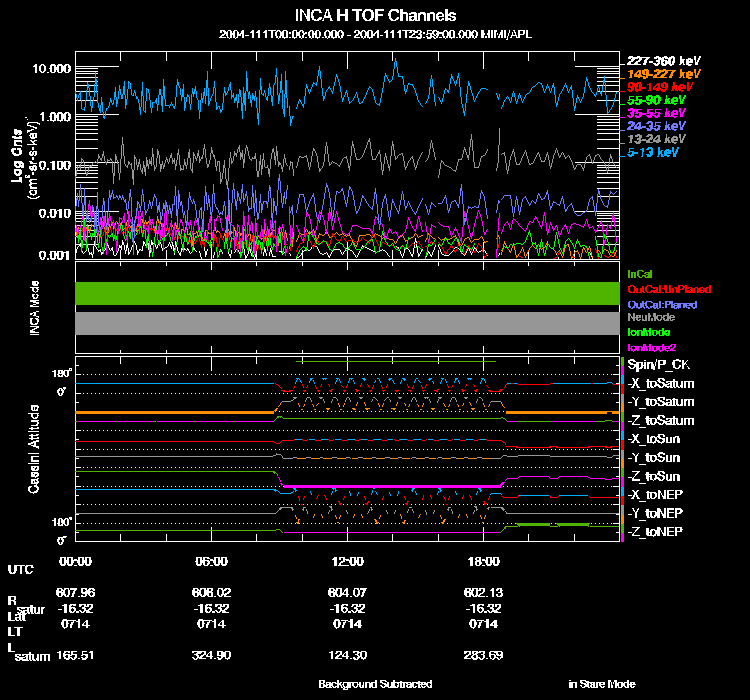Image resolution: width=750 pixels, height=700 pixels.
Task: Select the -X_toSaturn legend entry
Action: [661, 384]
